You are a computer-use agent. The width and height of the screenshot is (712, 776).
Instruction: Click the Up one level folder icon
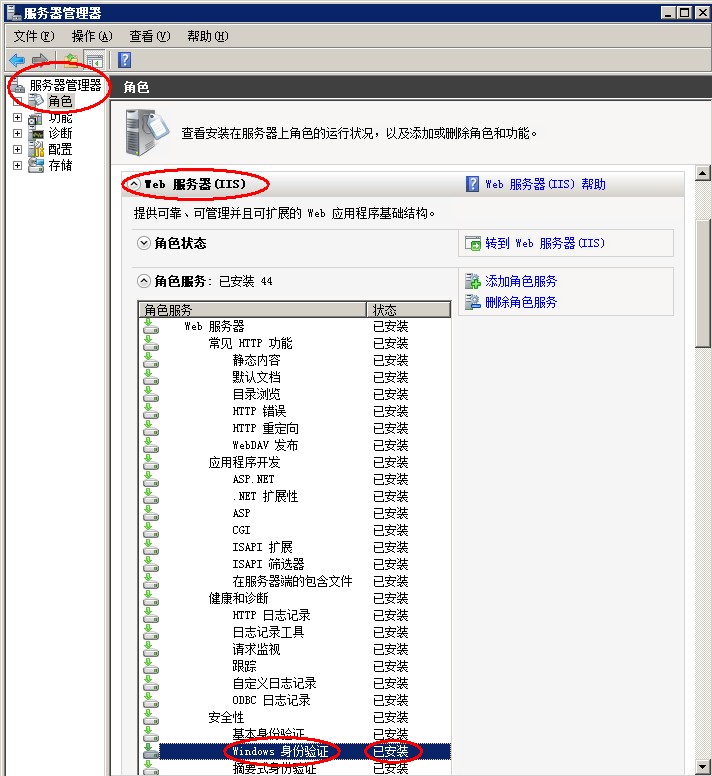pos(71,60)
